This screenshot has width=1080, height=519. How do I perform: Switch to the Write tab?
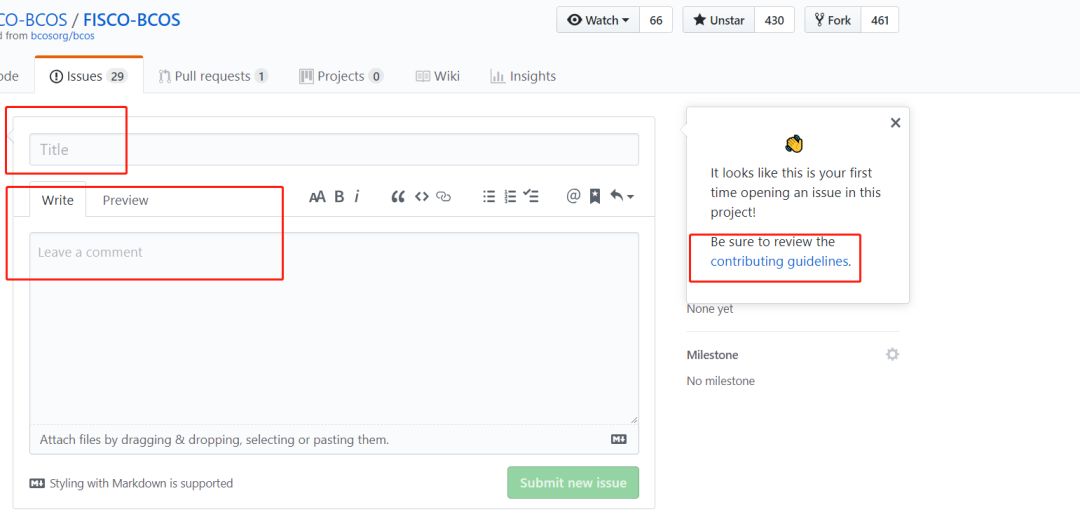tap(58, 200)
